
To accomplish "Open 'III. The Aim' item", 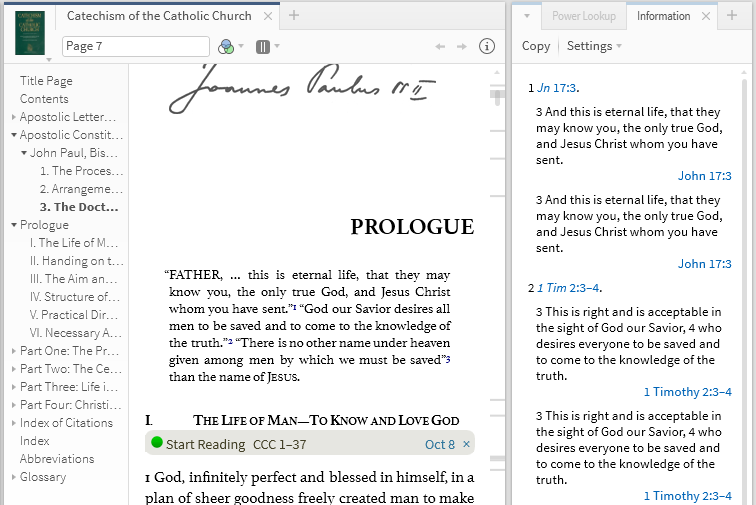I will 74,279.
